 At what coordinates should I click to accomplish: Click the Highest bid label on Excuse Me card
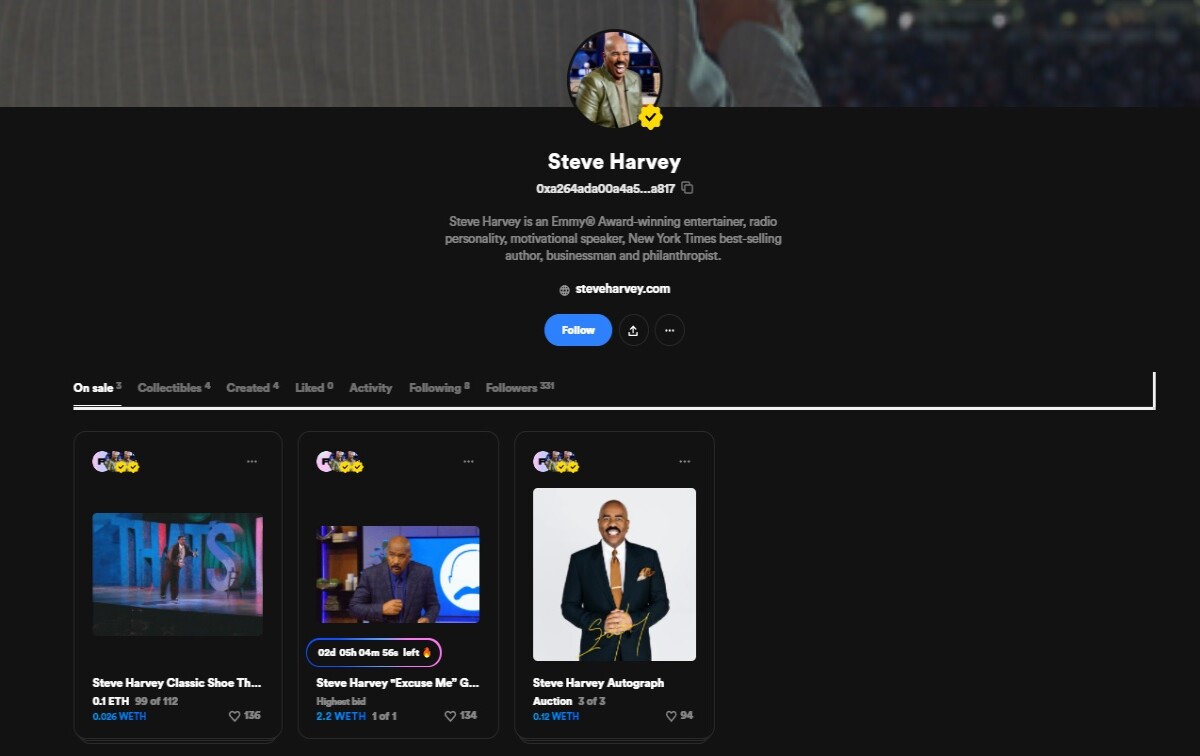tap(341, 701)
